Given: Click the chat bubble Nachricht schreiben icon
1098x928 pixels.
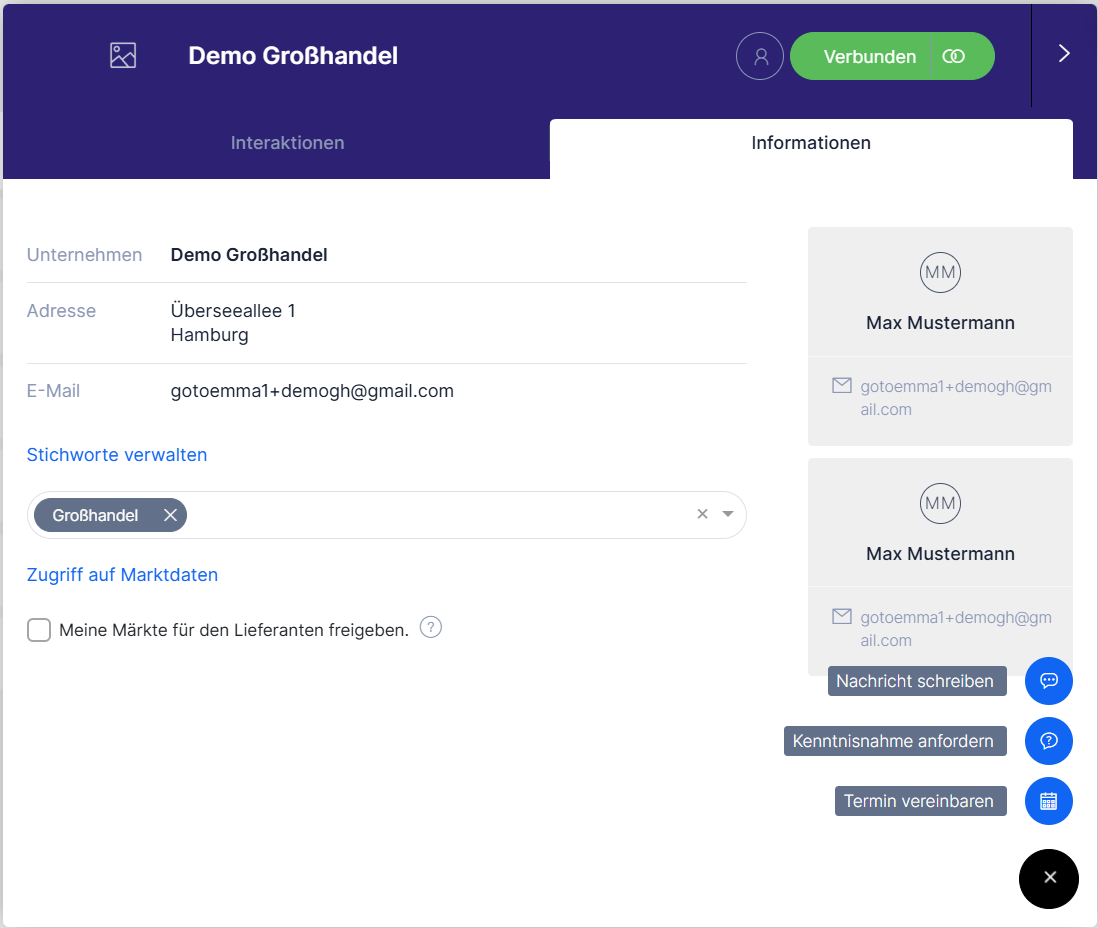Looking at the screenshot, I should point(1048,681).
